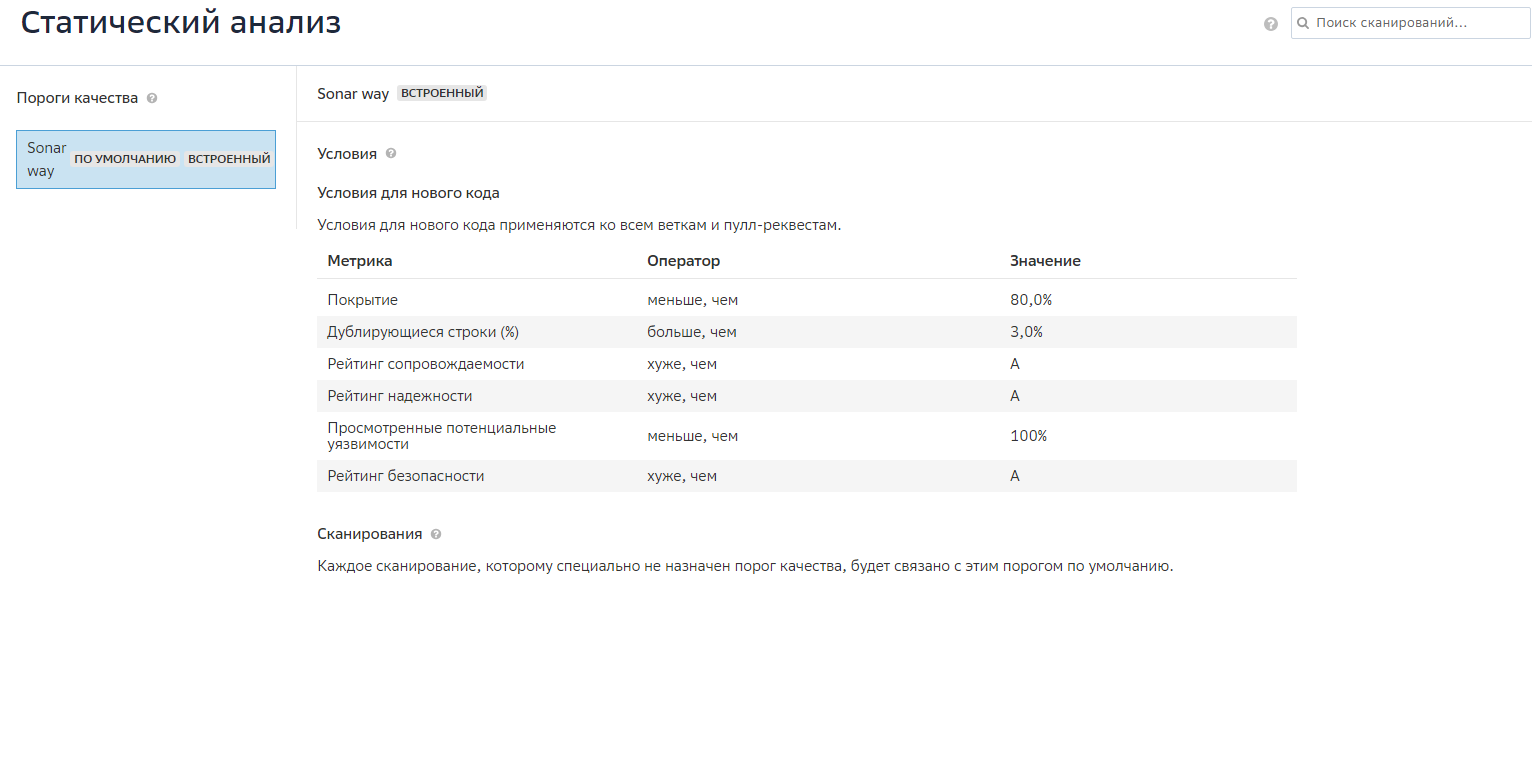Click the Рейтинг сопровождаемости row
The width and height of the screenshot is (1532, 781).
coord(425,364)
